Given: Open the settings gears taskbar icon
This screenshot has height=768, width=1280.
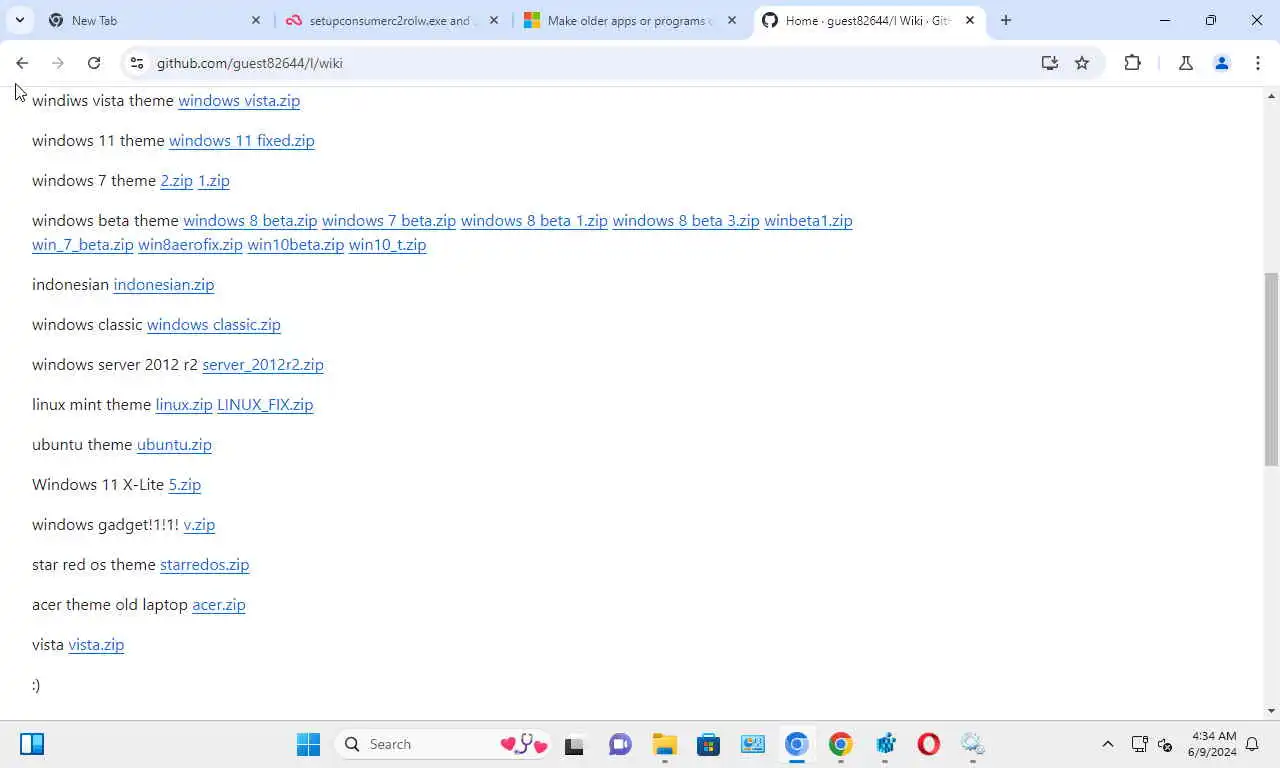Looking at the screenshot, I should tap(972, 744).
